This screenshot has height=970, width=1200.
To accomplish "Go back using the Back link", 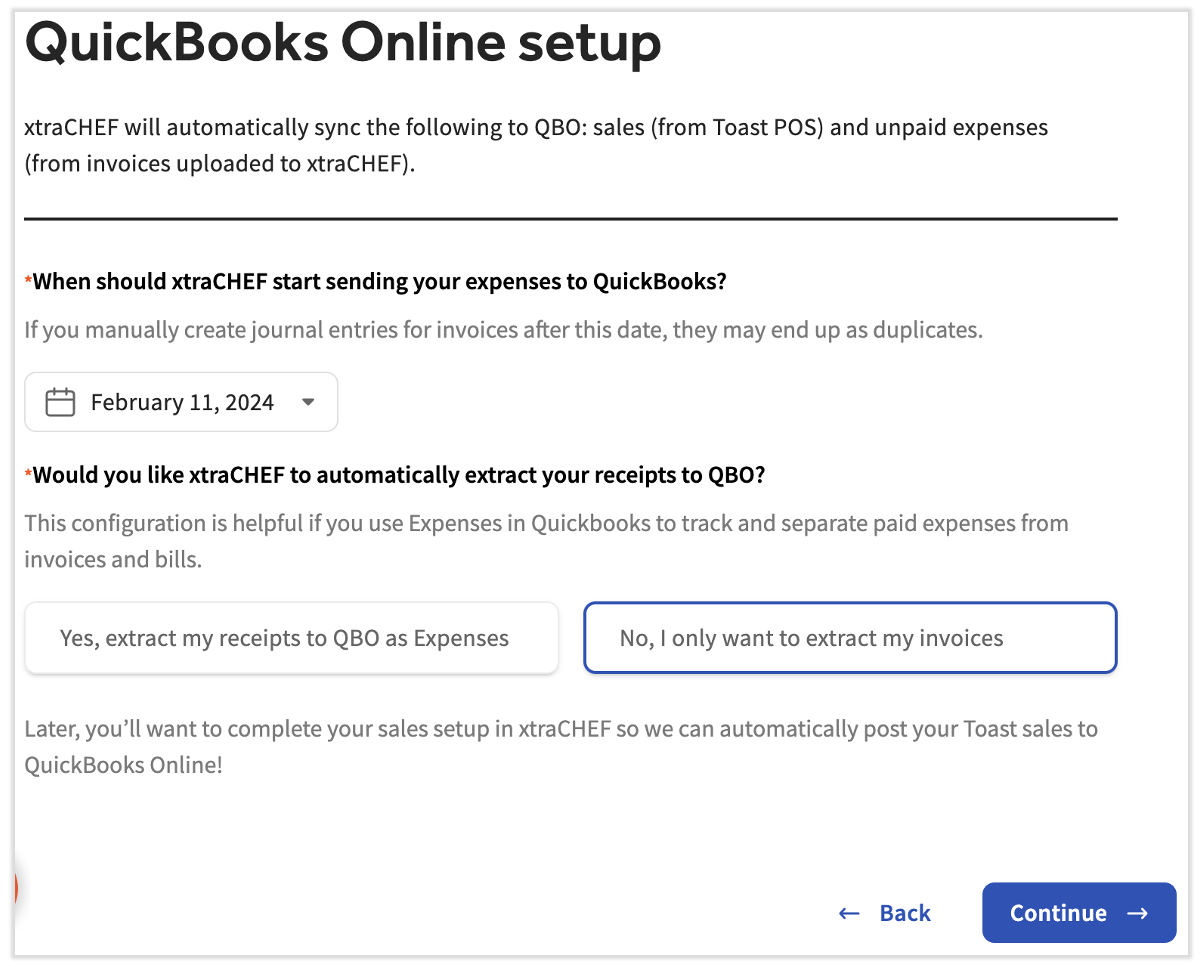I will [x=905, y=913].
